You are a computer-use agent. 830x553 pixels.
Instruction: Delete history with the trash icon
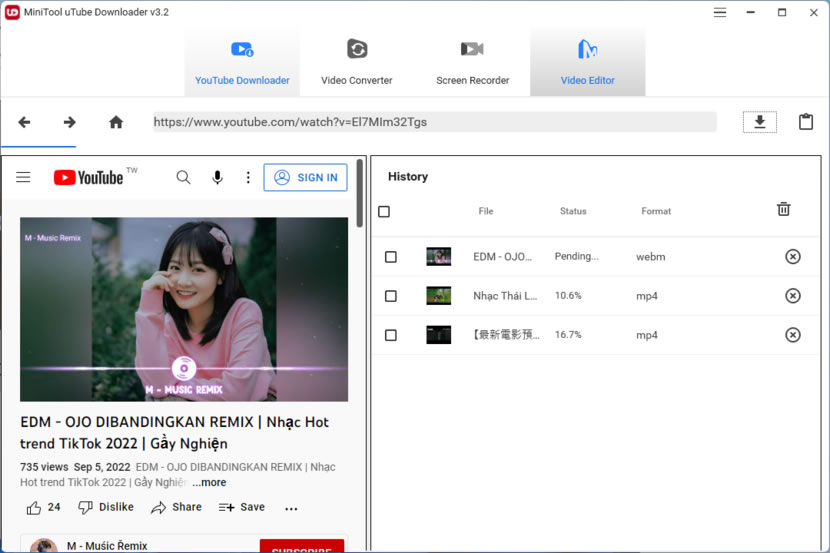click(784, 209)
